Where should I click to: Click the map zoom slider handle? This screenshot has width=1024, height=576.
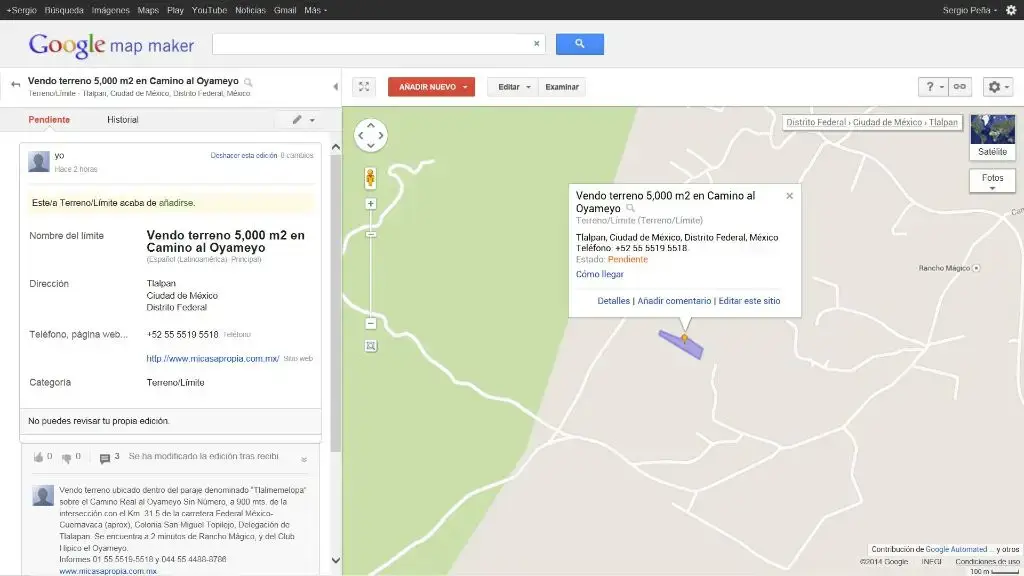pos(370,234)
